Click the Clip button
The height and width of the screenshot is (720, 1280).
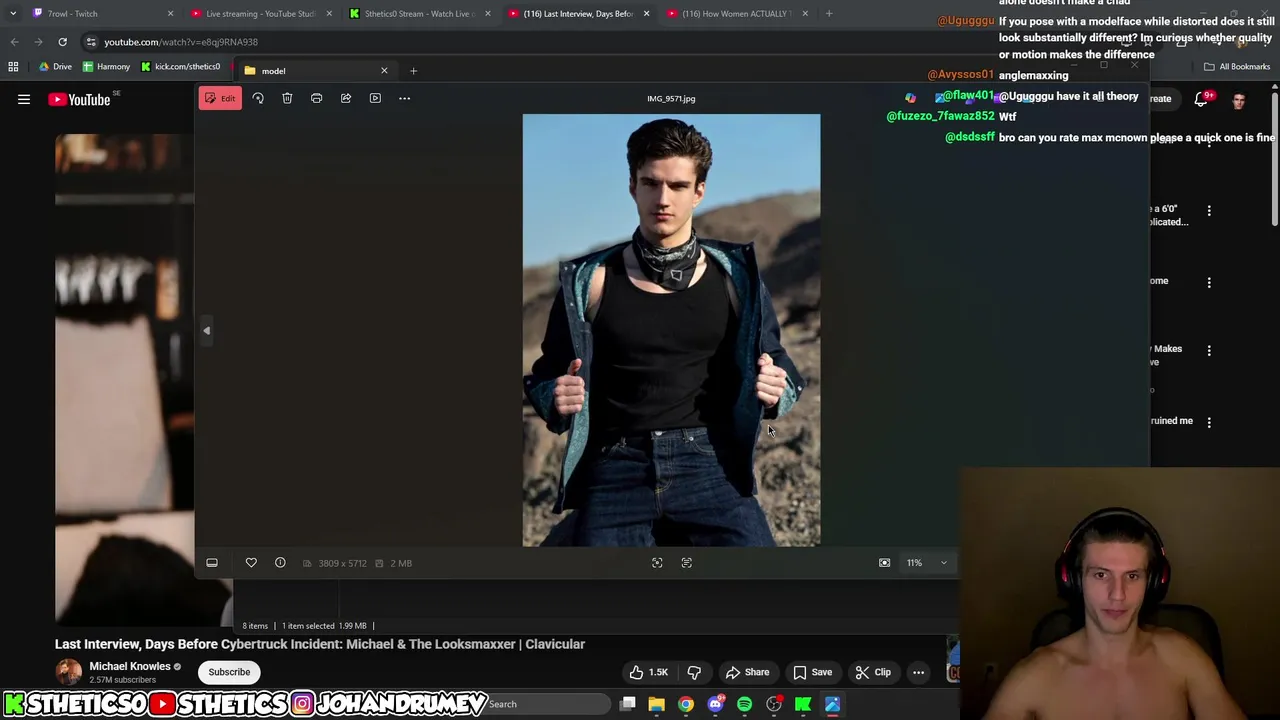pos(872,672)
